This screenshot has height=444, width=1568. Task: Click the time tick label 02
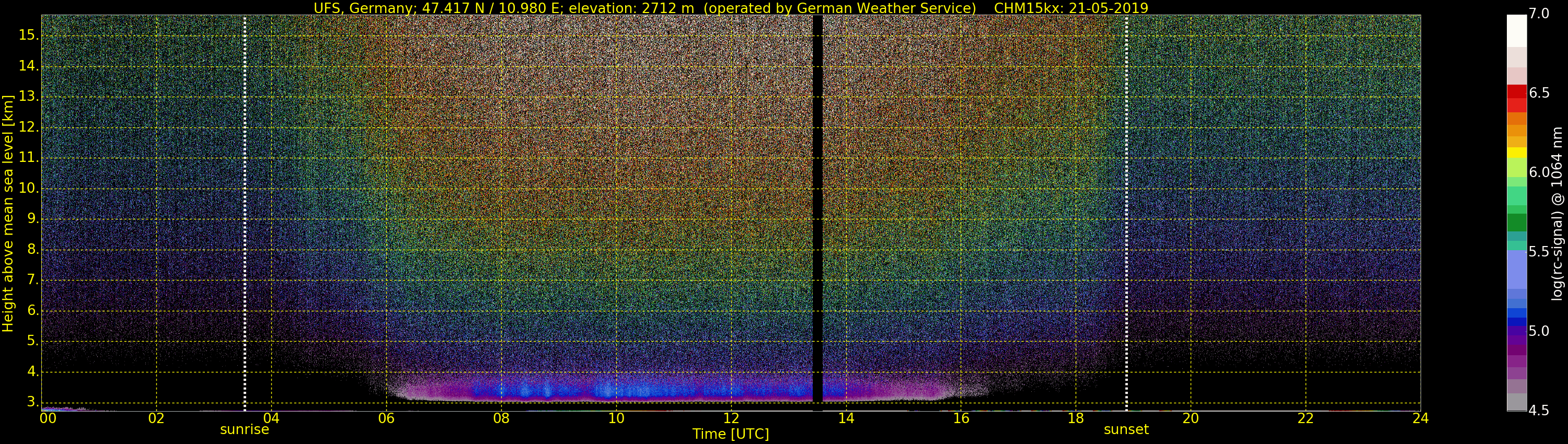pyautogui.click(x=156, y=418)
